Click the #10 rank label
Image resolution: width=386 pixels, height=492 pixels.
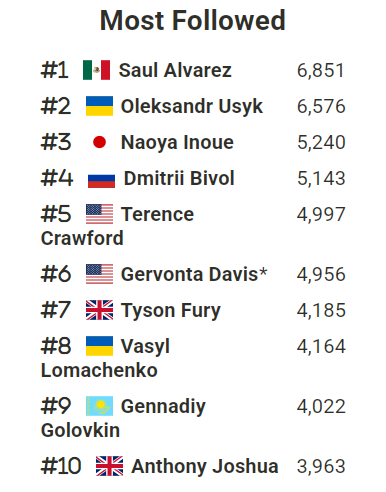tap(61, 466)
